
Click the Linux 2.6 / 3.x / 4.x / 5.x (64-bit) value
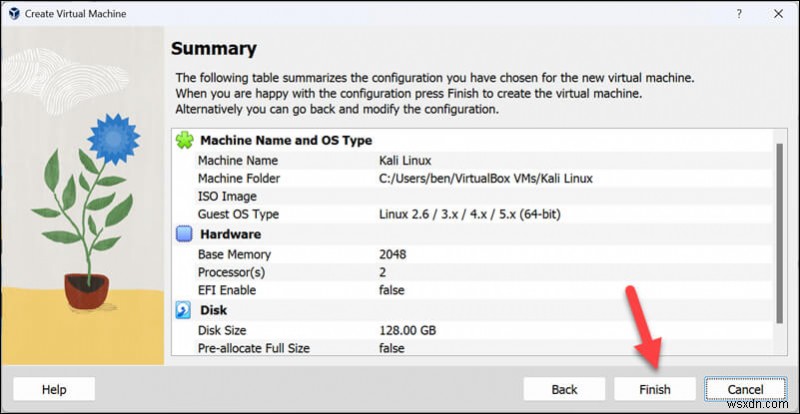click(470, 214)
